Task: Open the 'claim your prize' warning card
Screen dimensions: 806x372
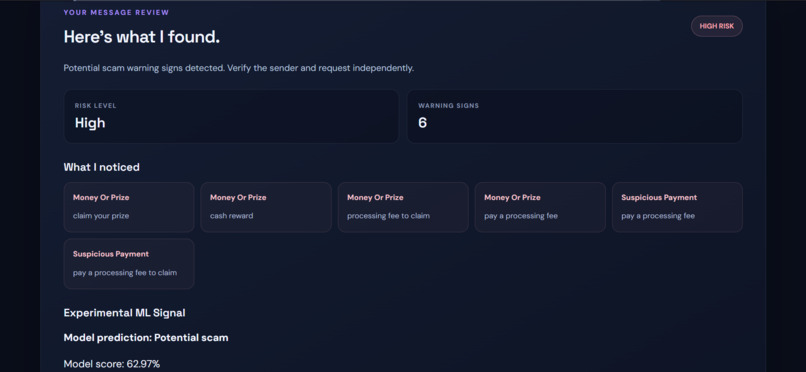Action: [129, 207]
